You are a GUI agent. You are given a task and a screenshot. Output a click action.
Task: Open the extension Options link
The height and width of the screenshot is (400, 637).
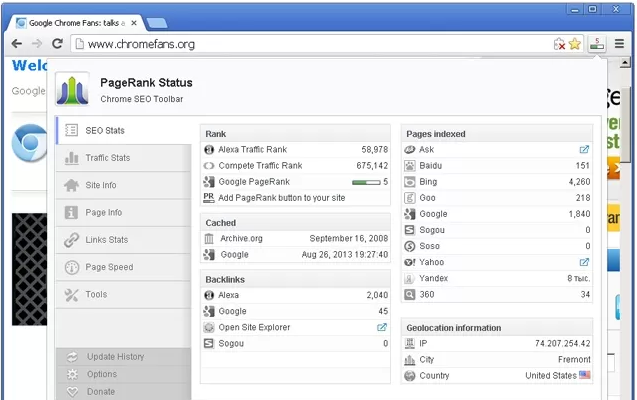pos(102,374)
